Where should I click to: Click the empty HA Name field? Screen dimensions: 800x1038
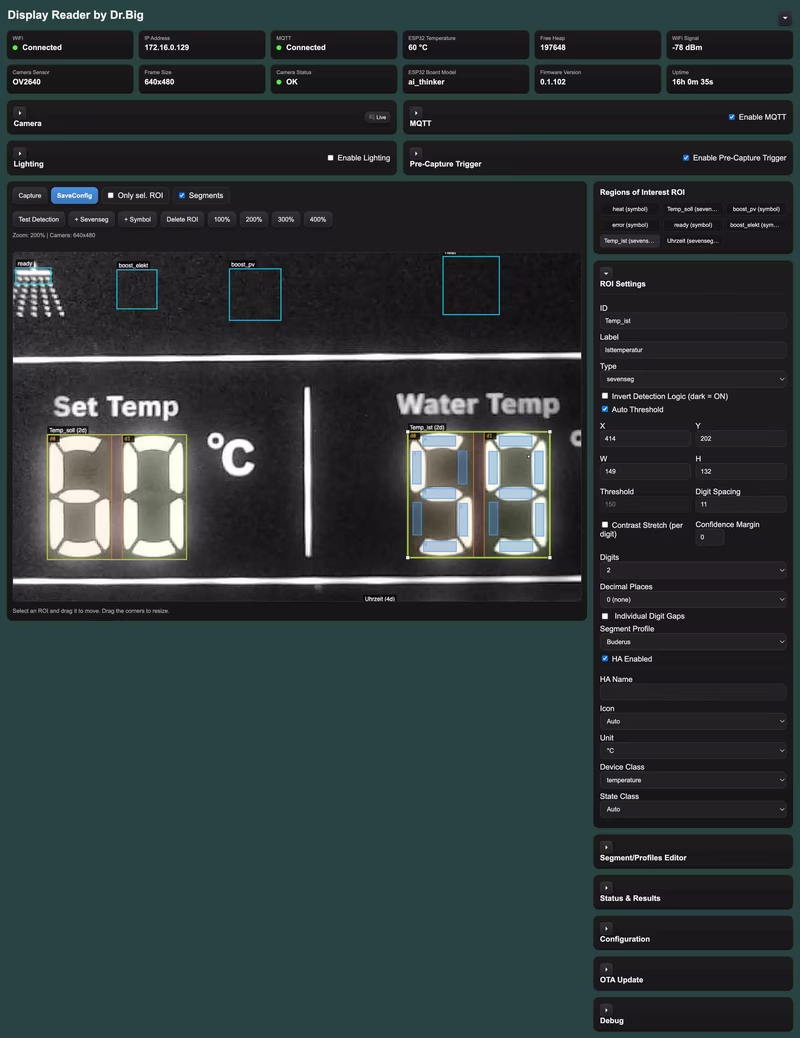point(693,692)
